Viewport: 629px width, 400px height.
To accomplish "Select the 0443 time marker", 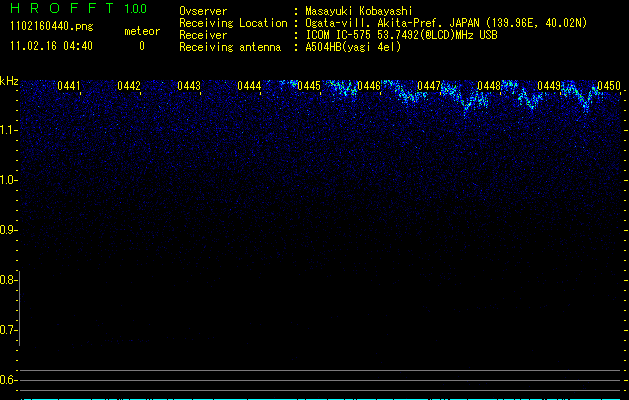I will click(x=189, y=86).
